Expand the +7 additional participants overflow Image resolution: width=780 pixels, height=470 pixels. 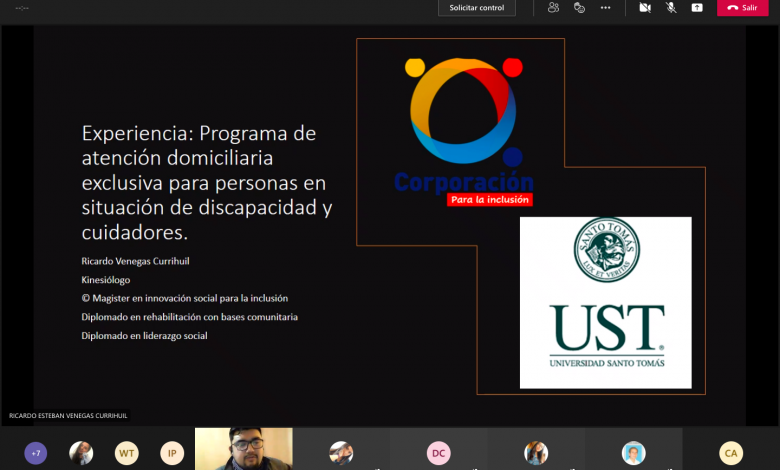(x=36, y=453)
